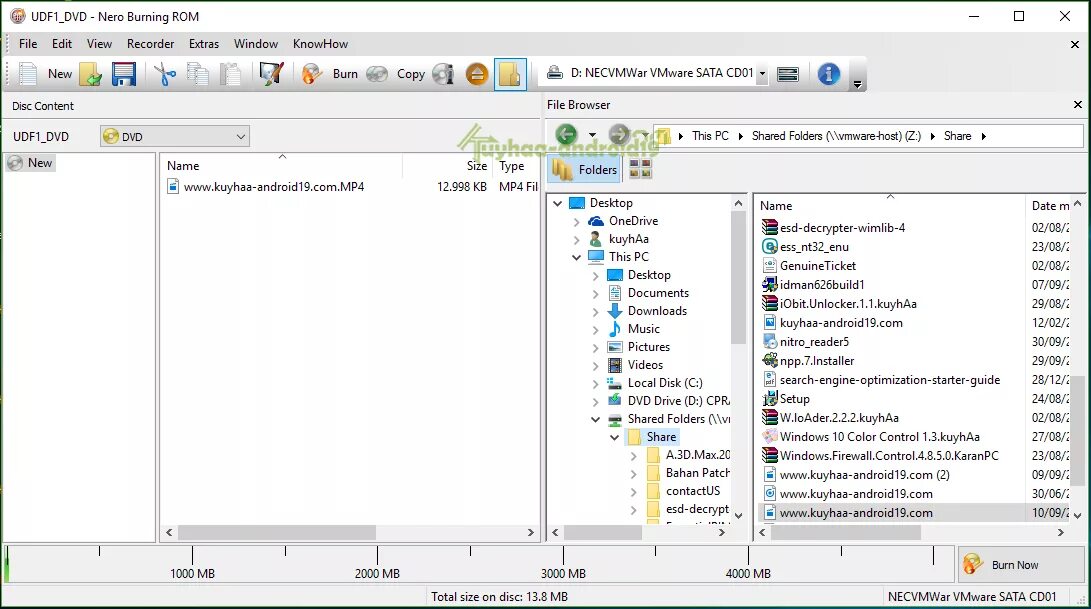Click the disc info icon
Image resolution: width=1091 pixels, height=609 pixels.
point(443,74)
